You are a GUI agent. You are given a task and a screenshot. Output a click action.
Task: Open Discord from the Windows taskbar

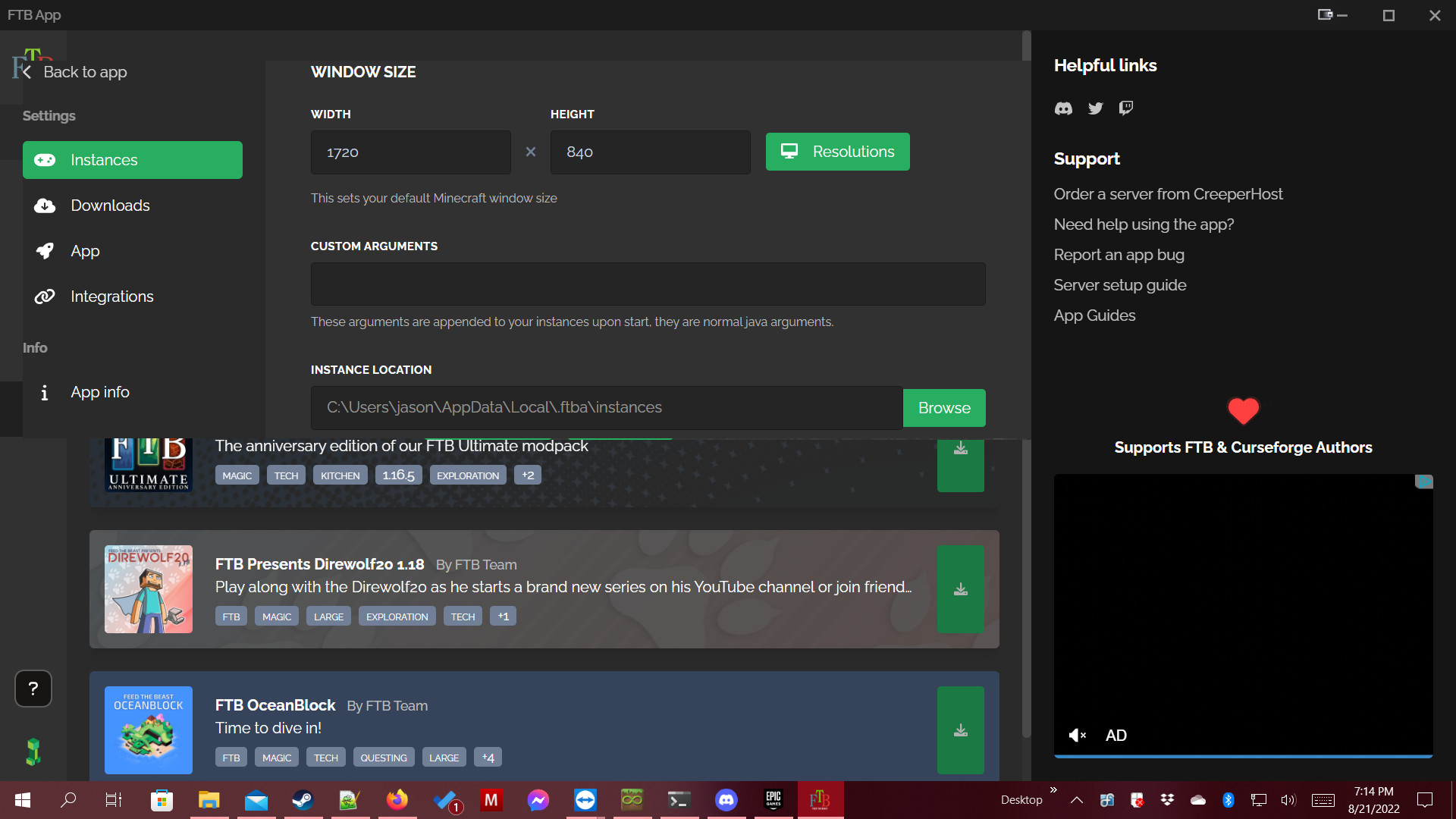(726, 800)
